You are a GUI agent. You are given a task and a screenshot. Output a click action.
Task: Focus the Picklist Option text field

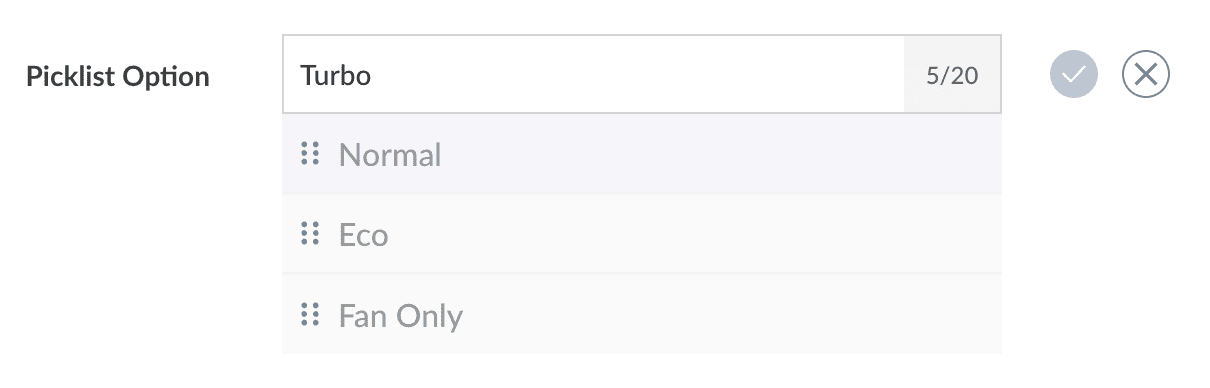tap(593, 75)
